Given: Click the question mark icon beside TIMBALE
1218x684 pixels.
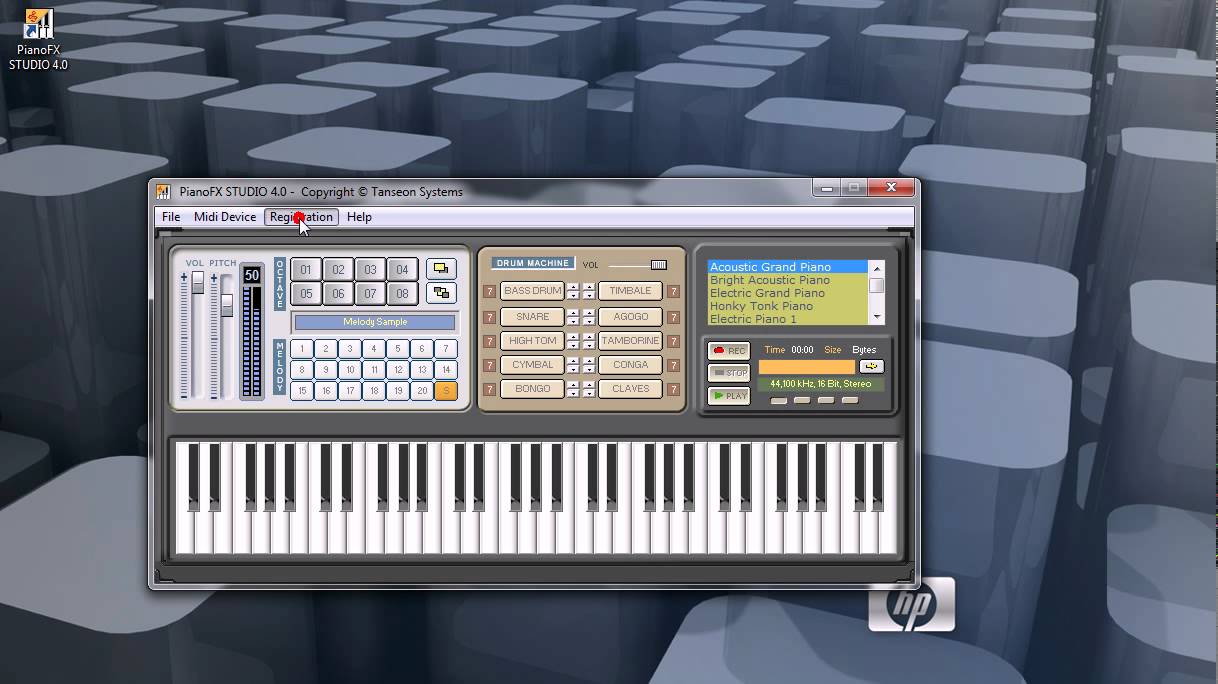Looking at the screenshot, I should click(x=674, y=292).
